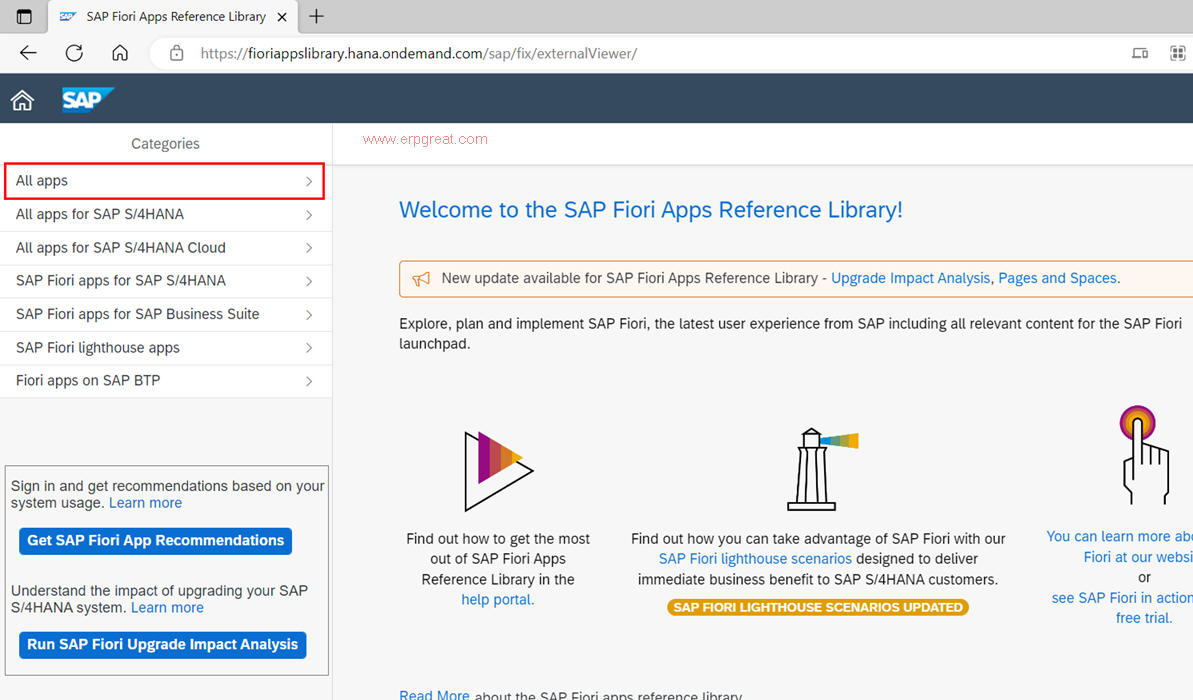Open SAP Fiori apps for SAP S/4HANA
Image resolution: width=1193 pixels, height=700 pixels.
(166, 281)
